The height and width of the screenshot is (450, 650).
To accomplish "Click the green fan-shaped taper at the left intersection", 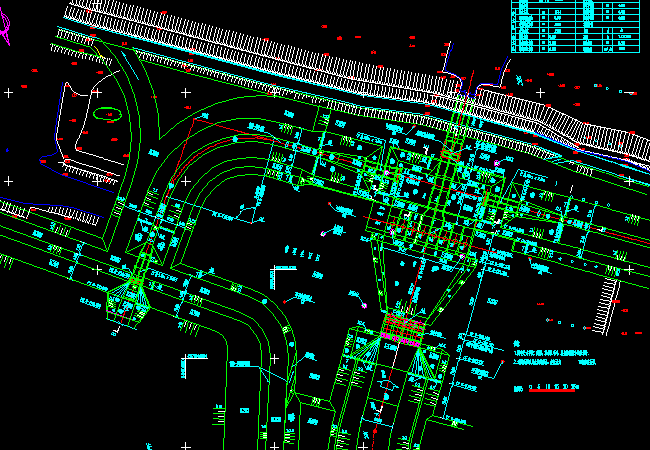I will pos(129,300).
